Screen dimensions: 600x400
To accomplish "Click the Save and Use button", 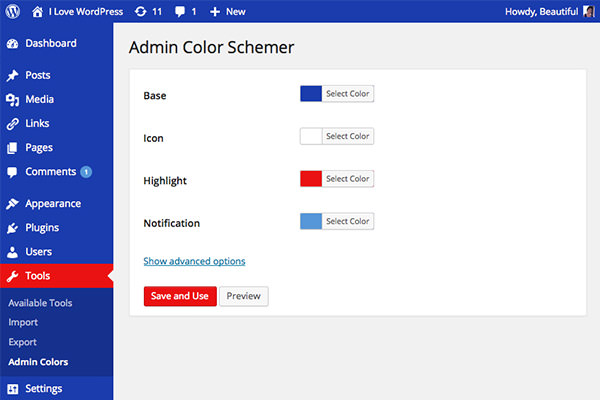I will tap(180, 296).
